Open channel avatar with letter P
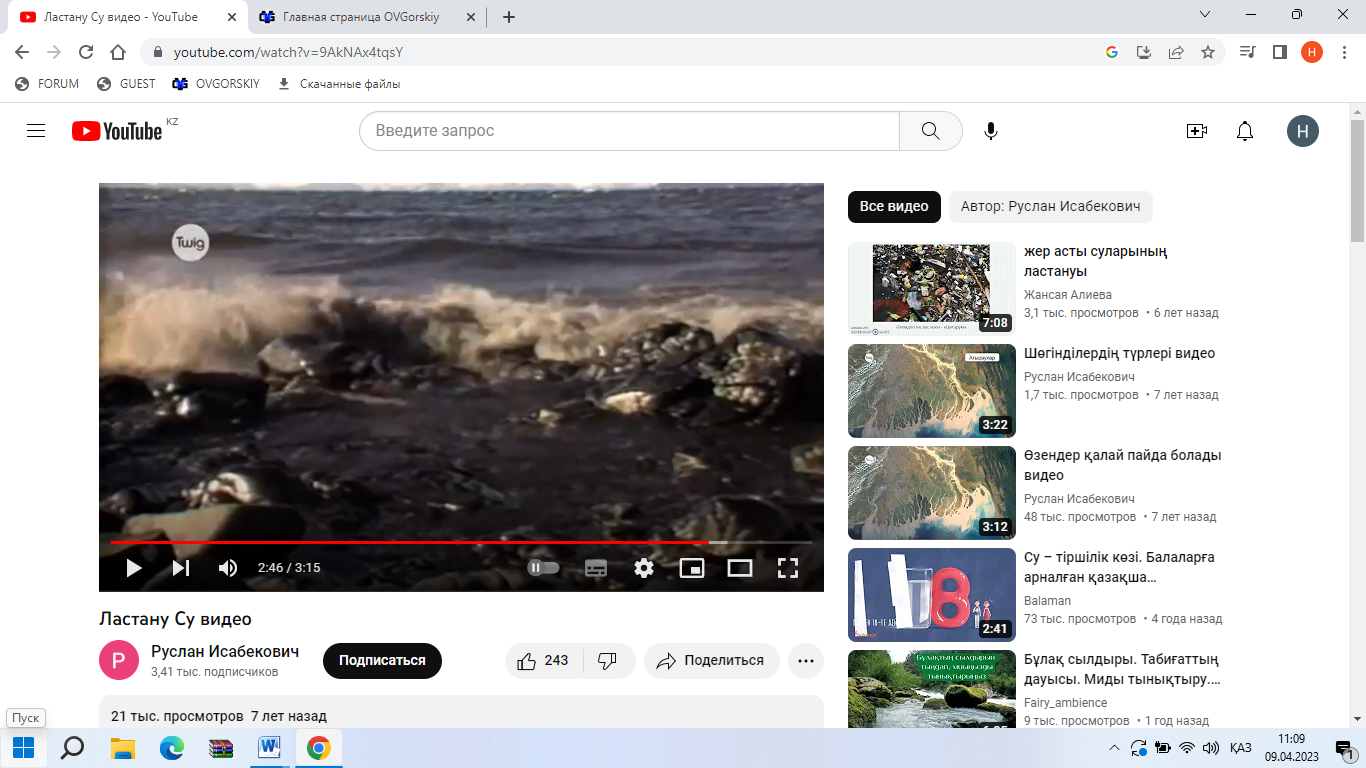 (x=119, y=661)
